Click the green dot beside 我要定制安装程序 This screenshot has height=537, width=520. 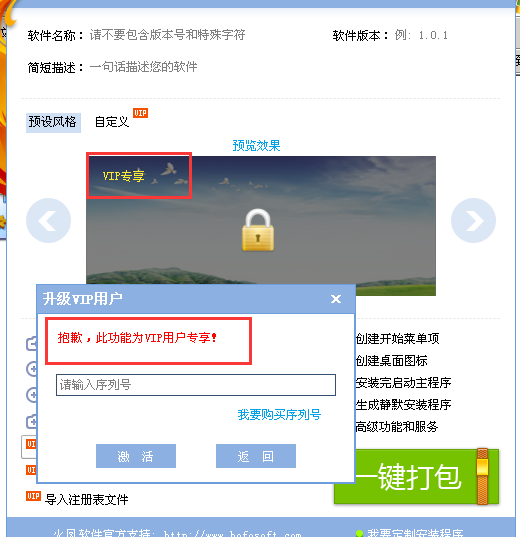[x=359, y=533]
